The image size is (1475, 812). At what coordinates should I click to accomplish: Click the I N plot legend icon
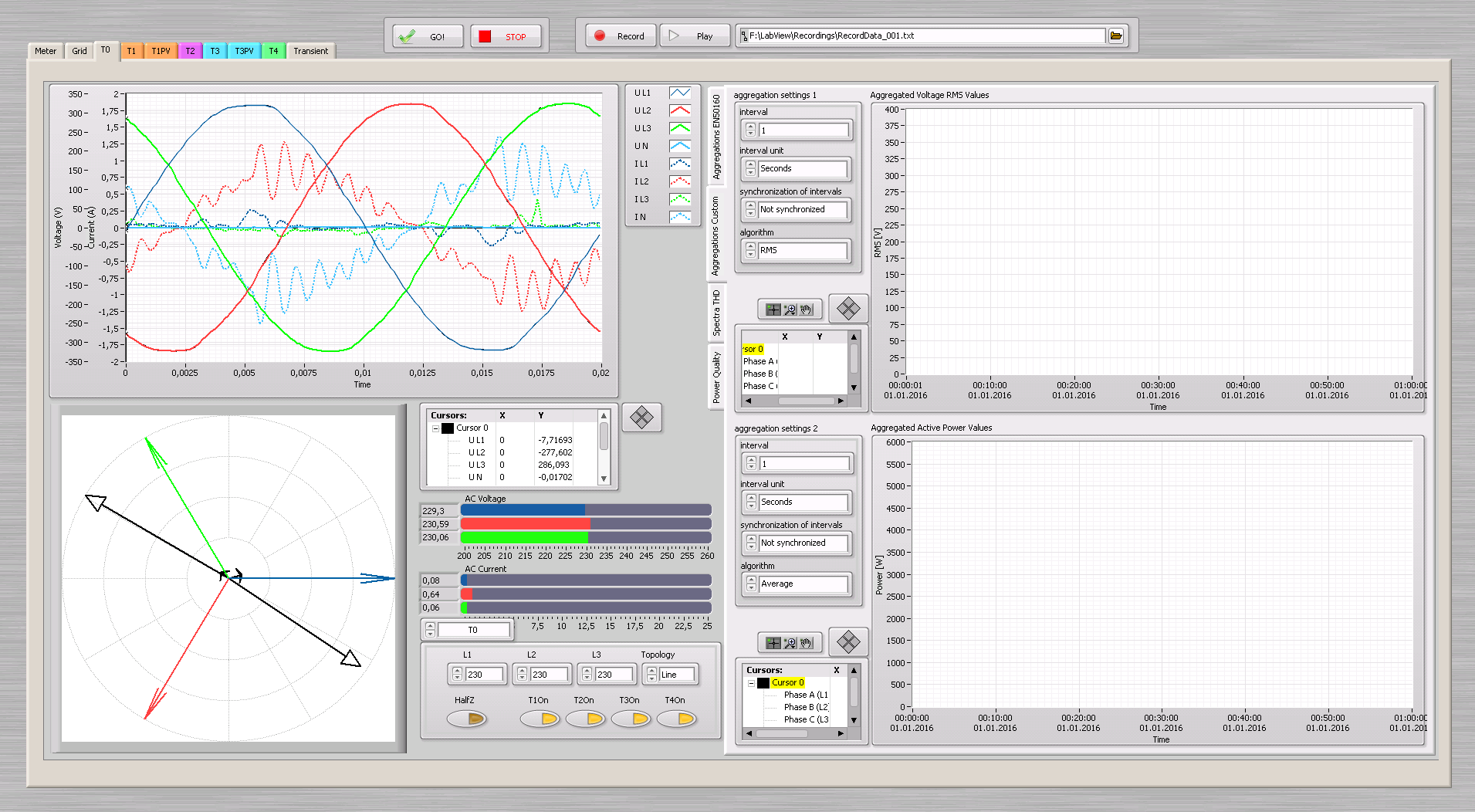pyautogui.click(x=680, y=217)
